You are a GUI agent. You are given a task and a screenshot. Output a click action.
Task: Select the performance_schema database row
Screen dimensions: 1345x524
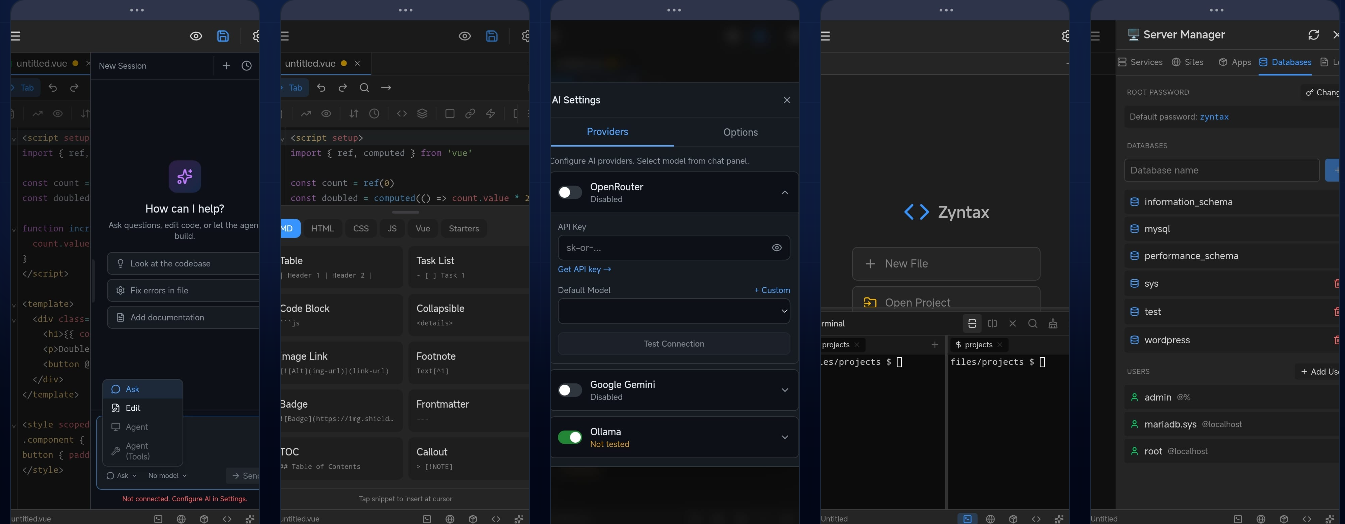[1232, 256]
